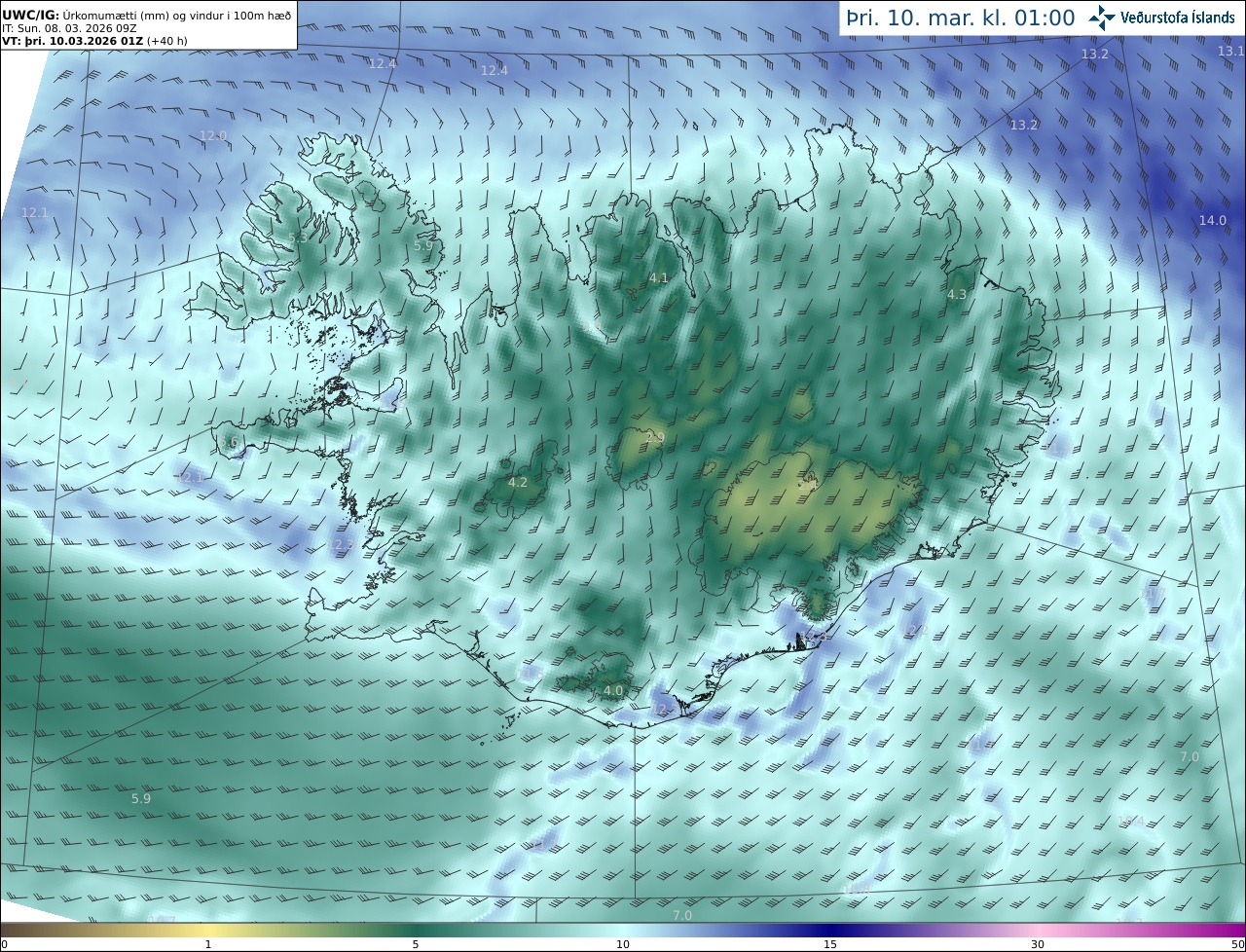The width and height of the screenshot is (1246, 952).
Task: Pick the yellow color band above tick 1
Action: click(208, 930)
